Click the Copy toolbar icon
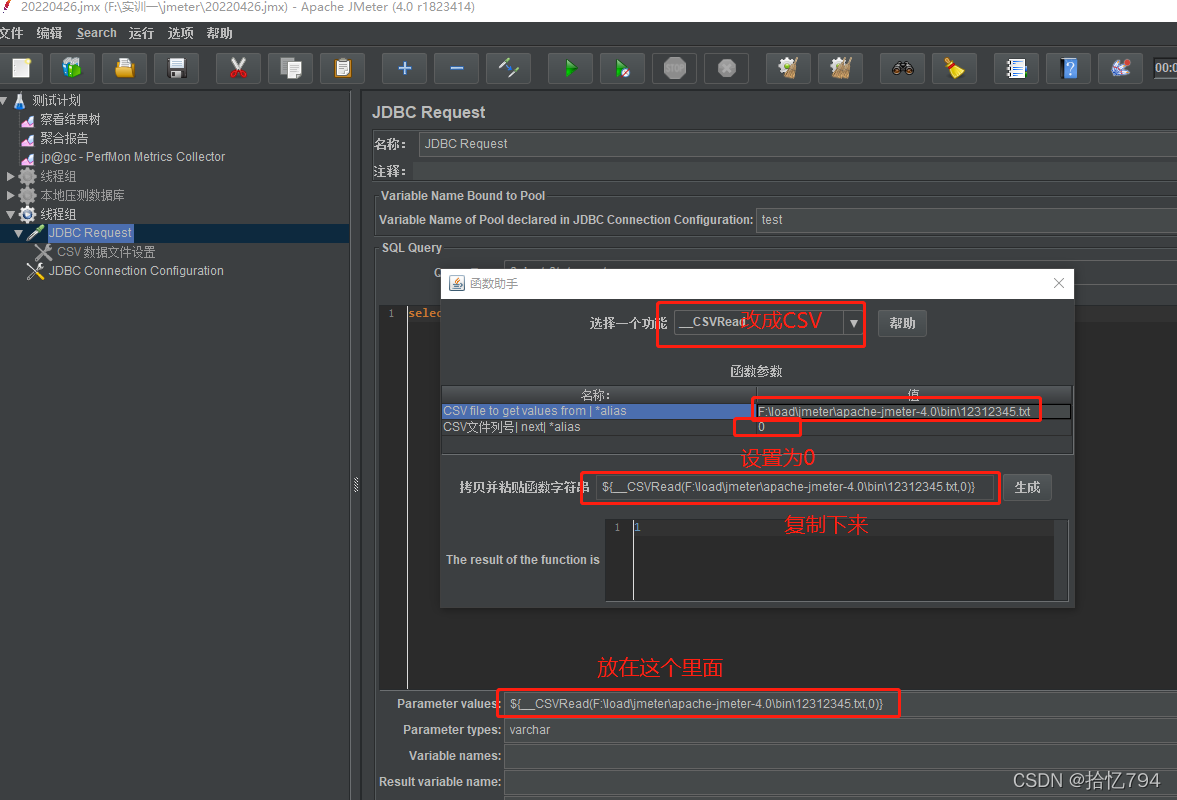1177x800 pixels. pyautogui.click(x=290, y=68)
